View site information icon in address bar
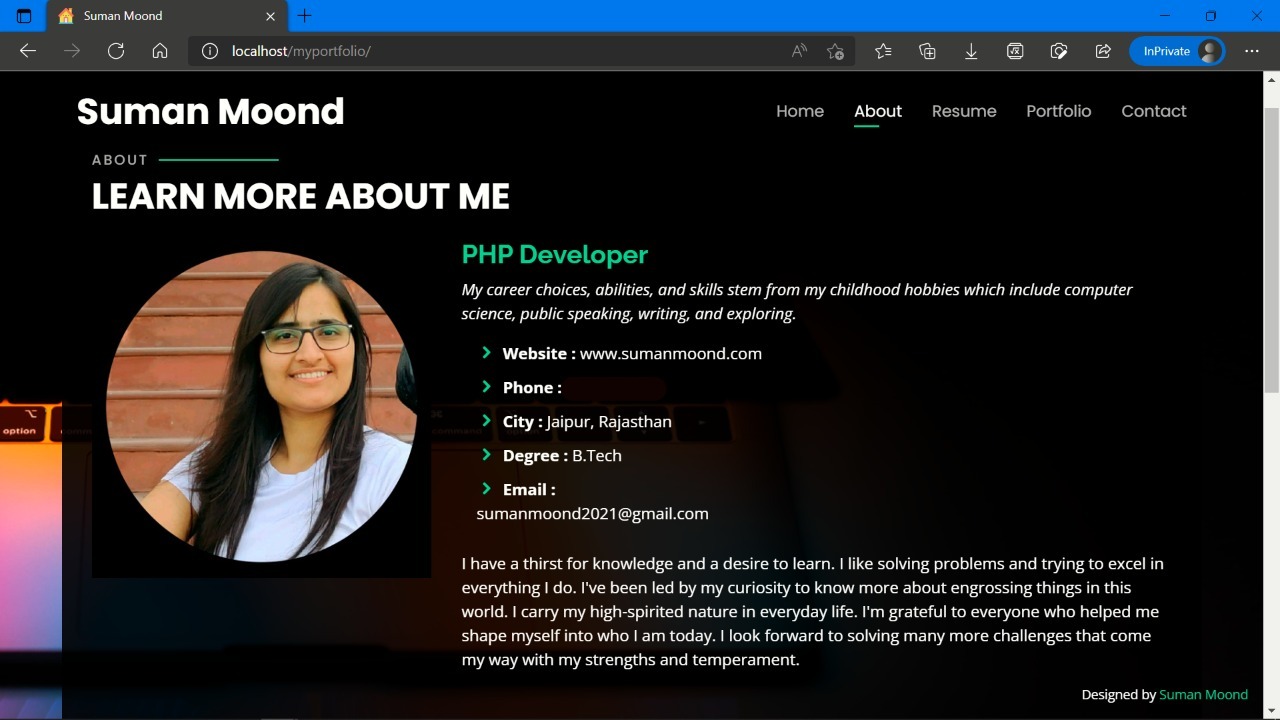Image resolution: width=1280 pixels, height=720 pixels. click(210, 51)
